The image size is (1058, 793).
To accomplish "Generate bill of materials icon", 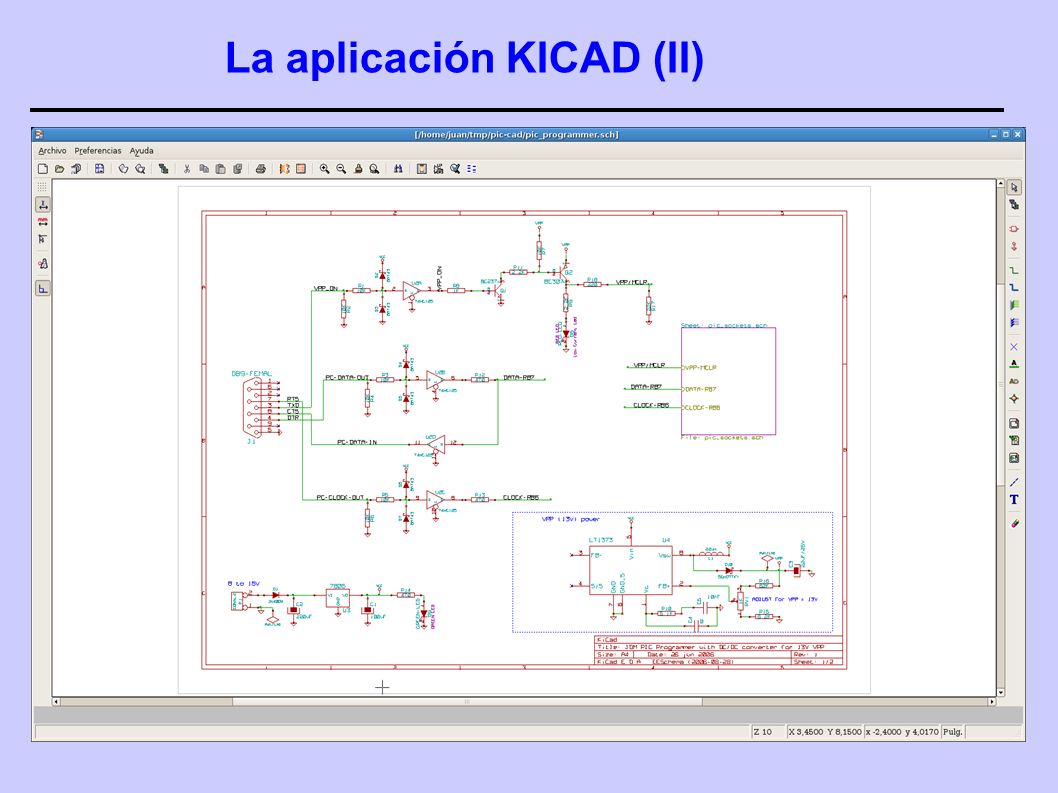I will click(472, 169).
